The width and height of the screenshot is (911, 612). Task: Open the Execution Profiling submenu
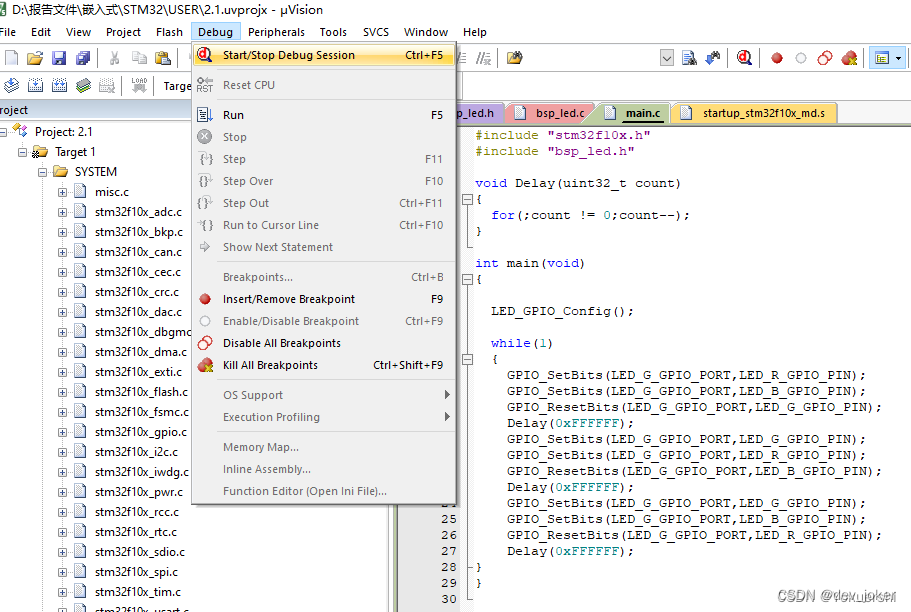pos(325,417)
